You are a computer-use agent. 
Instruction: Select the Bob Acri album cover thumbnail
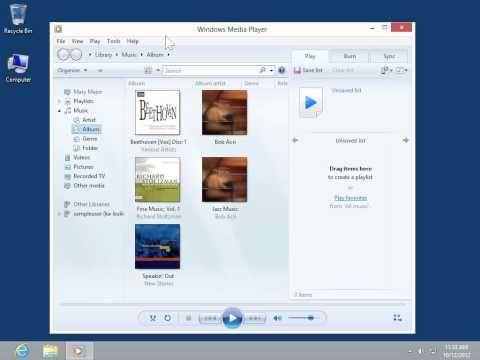click(x=225, y=113)
